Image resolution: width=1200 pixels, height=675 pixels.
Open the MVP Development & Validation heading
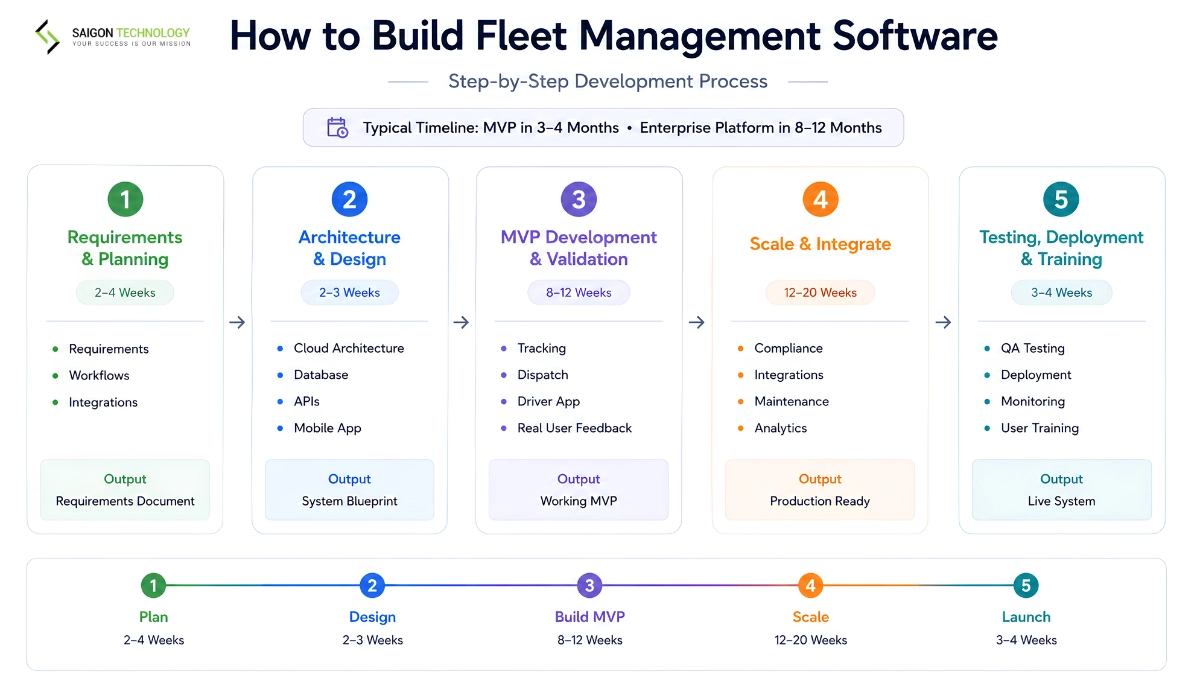pos(579,248)
